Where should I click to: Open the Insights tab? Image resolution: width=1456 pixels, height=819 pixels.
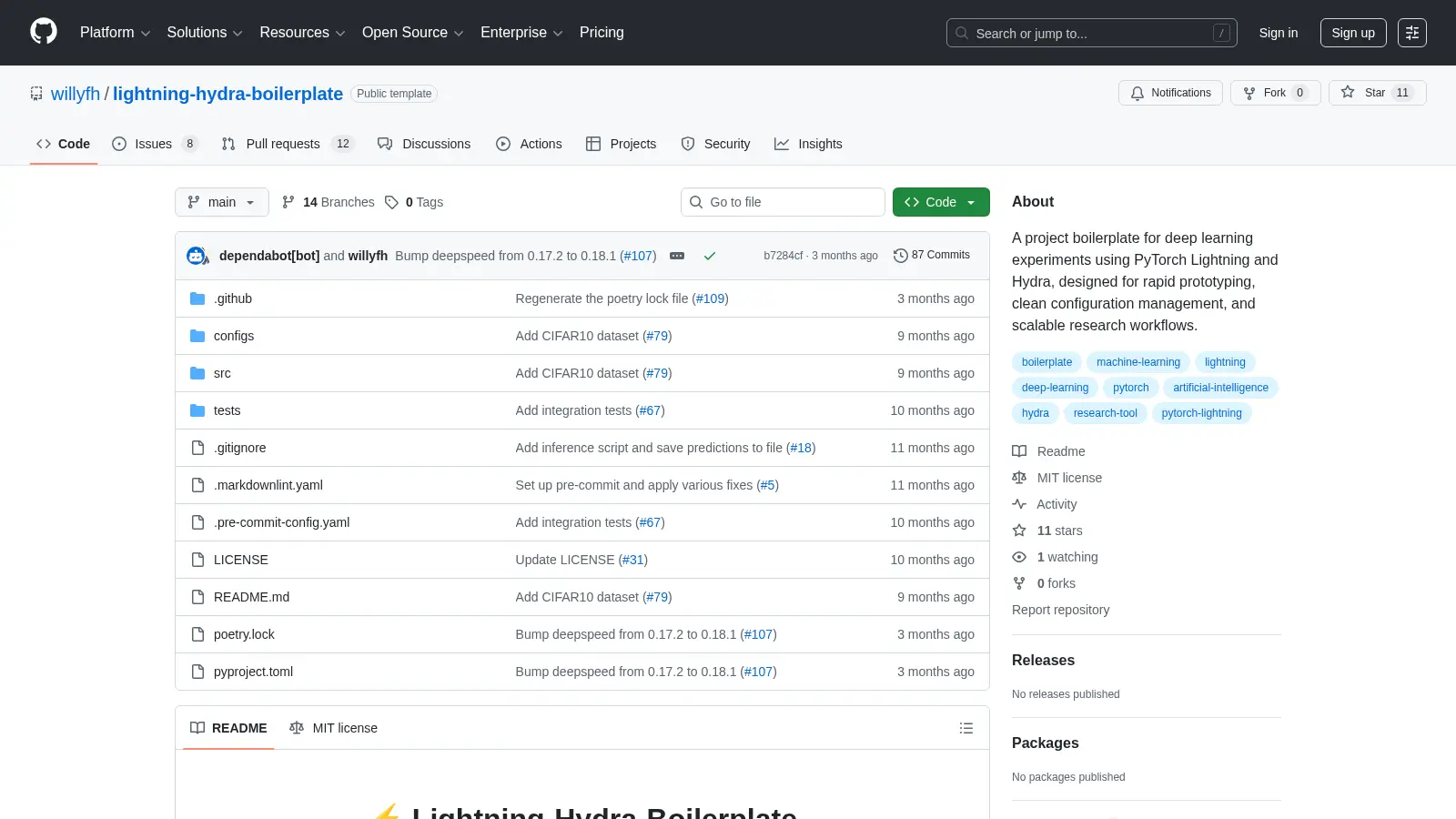point(808,144)
